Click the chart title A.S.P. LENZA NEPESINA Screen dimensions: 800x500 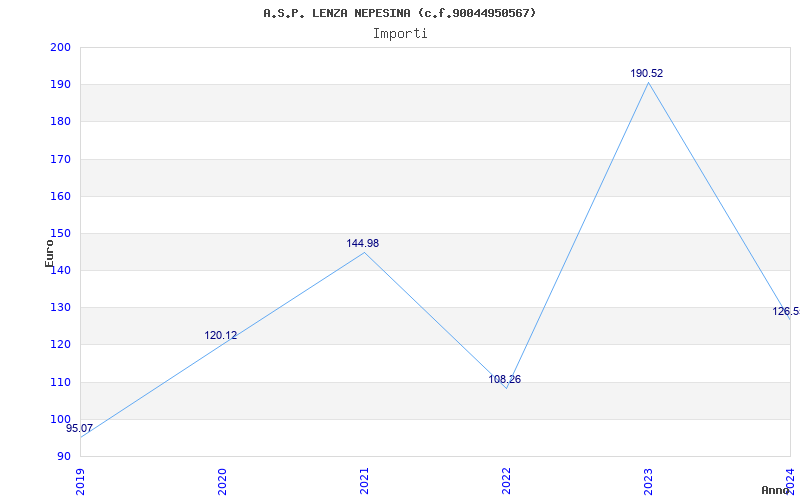399,13
